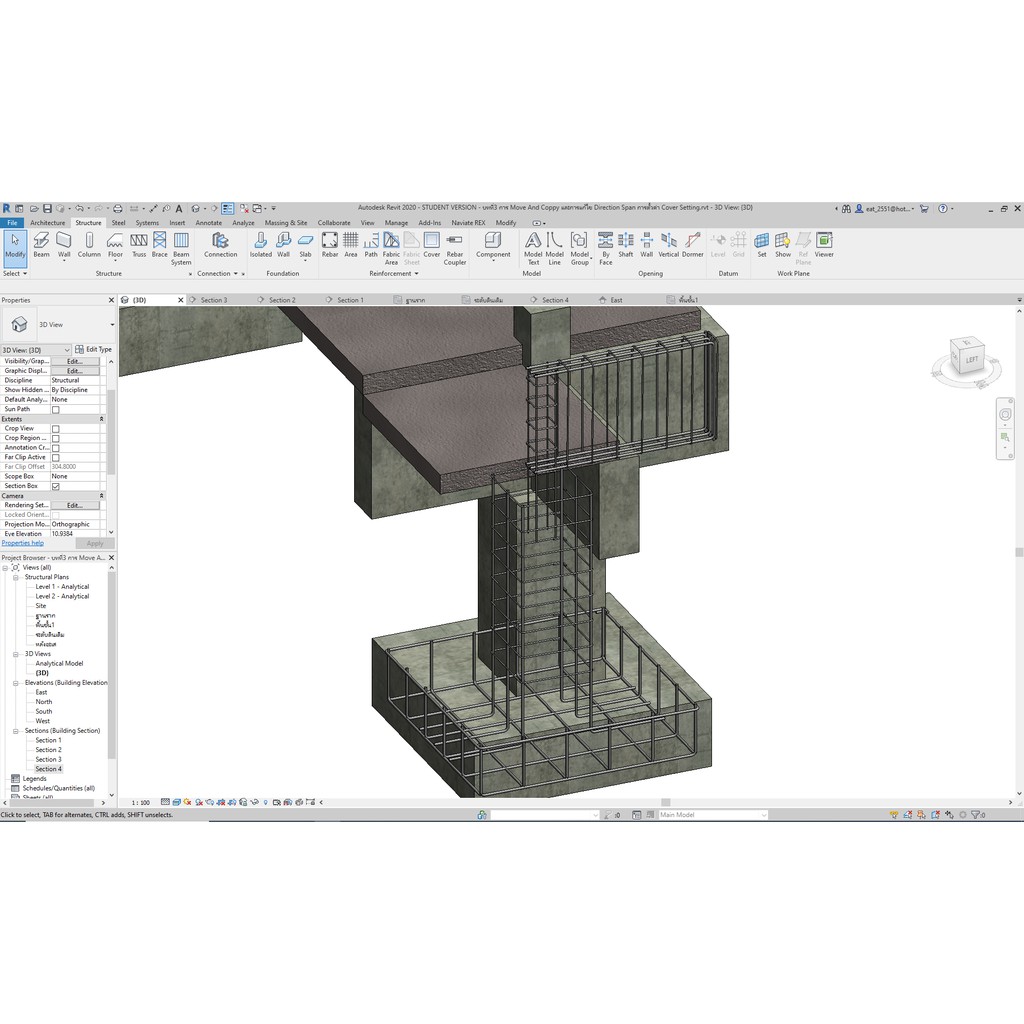Switch to the Section 3 view tab

click(214, 300)
